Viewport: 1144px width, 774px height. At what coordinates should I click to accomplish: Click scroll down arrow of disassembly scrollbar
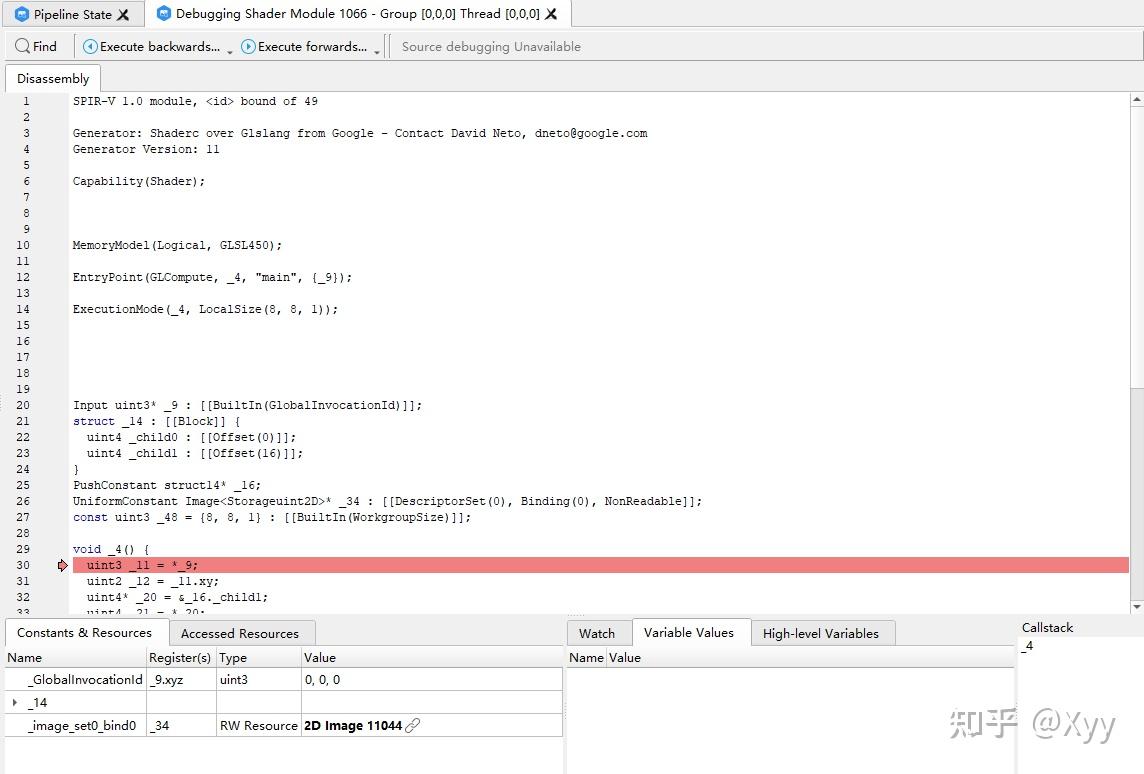coord(1137,607)
